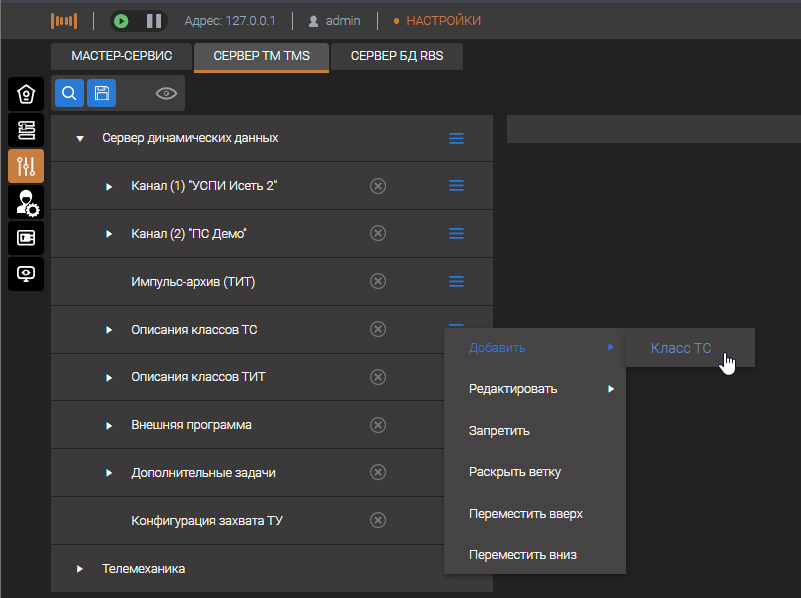The width and height of the screenshot is (801, 598).
Task: Click the search magnifier button
Action: (69, 93)
